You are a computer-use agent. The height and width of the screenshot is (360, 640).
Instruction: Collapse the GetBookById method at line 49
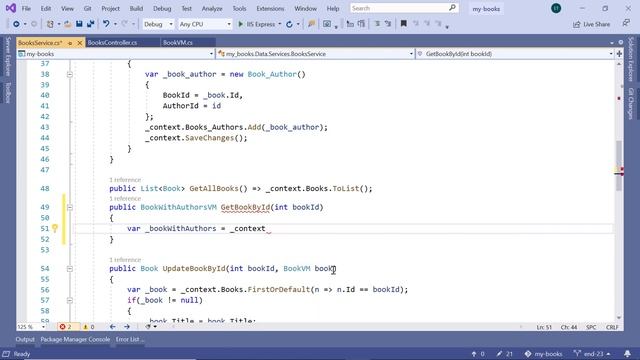(70, 207)
